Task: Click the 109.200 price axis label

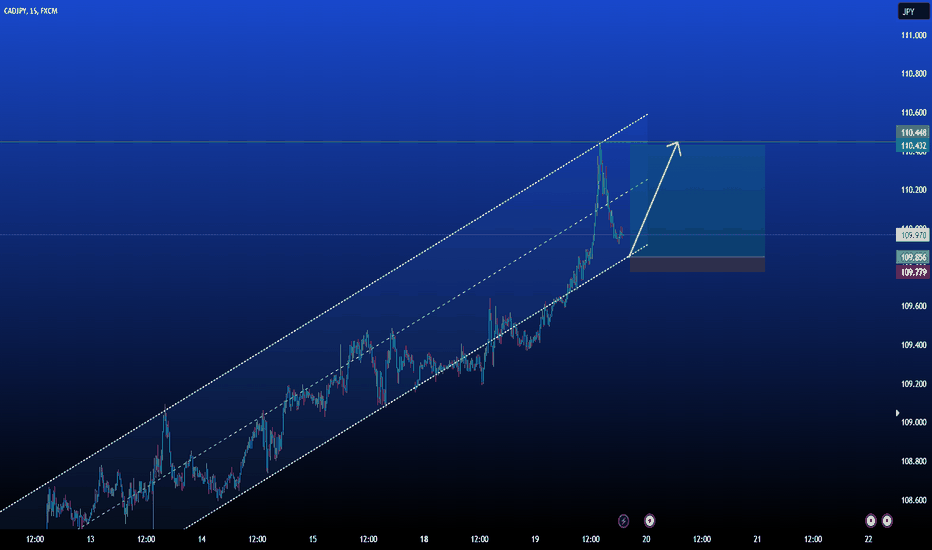Action: [x=914, y=384]
